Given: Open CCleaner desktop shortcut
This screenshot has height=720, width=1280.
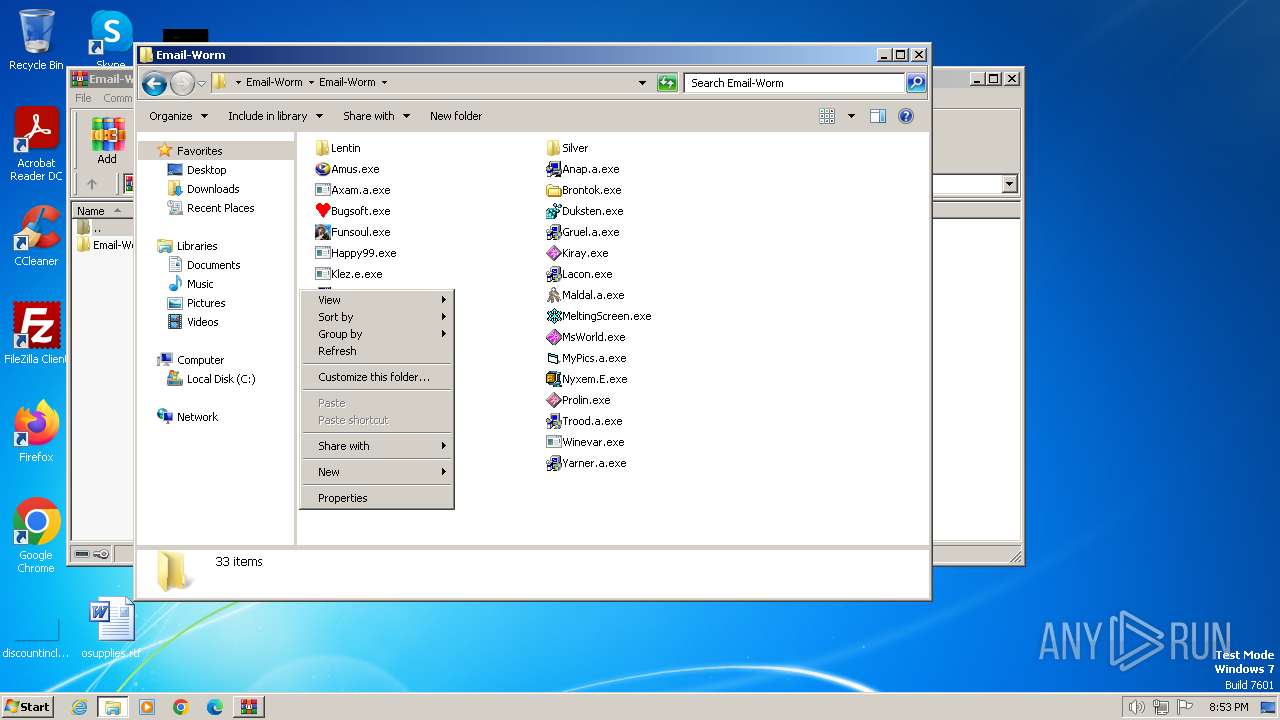Looking at the screenshot, I should pos(36,237).
